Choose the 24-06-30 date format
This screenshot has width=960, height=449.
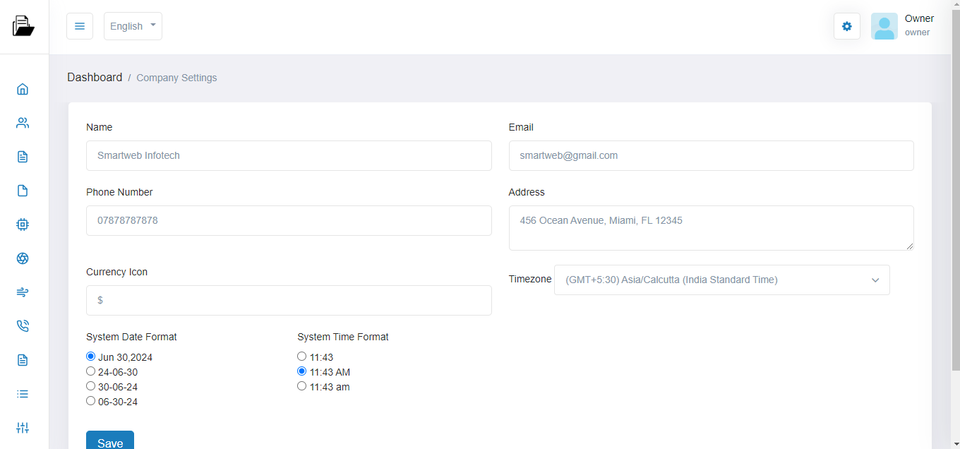point(91,371)
